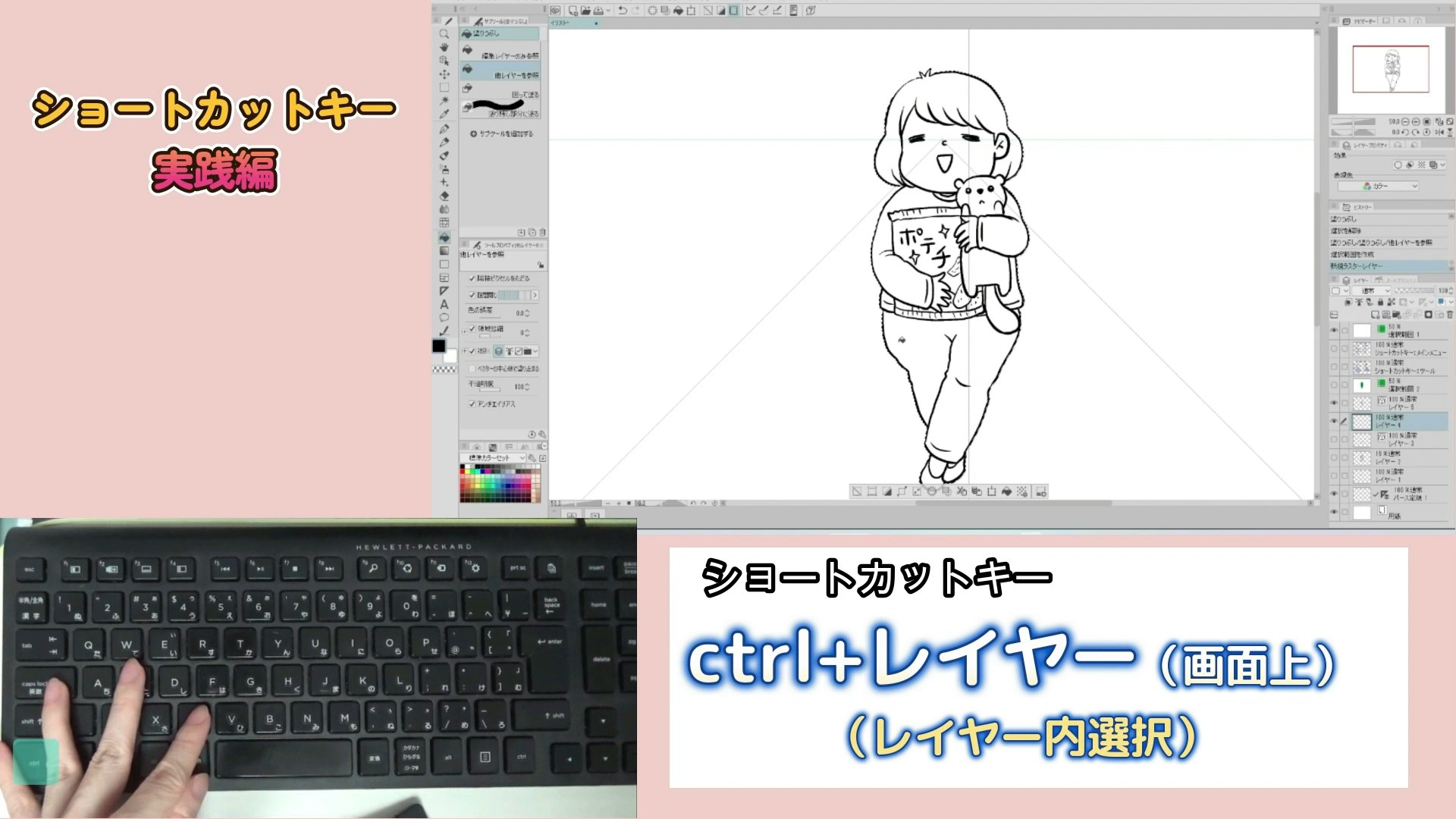Select 塗り残し部分に塗る sub tool
Screen dimensions: 1456x819
tap(500, 111)
